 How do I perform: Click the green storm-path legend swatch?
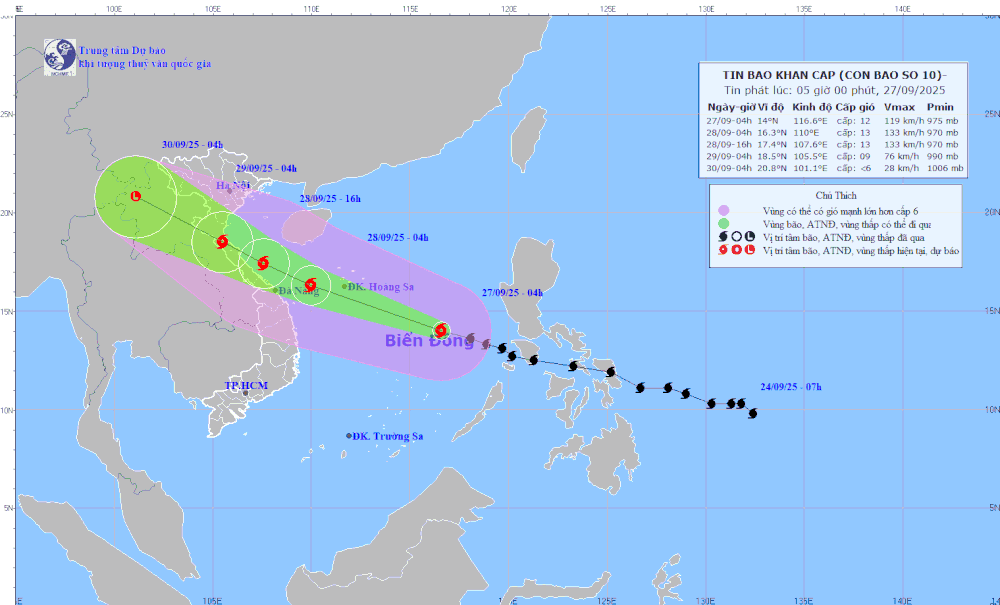723,224
